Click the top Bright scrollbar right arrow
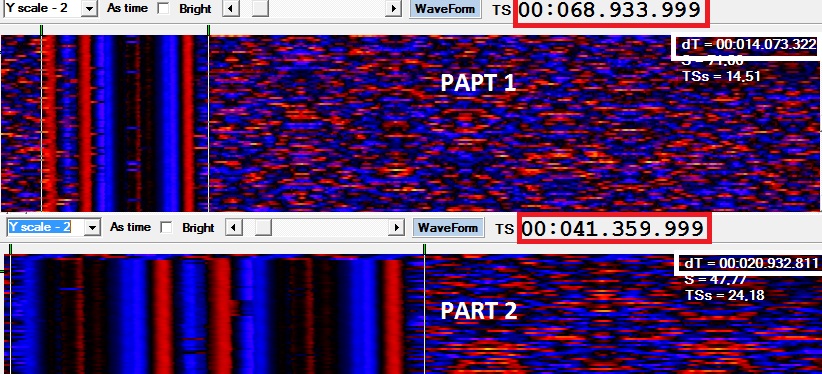This screenshot has width=822, height=374. pyautogui.click(x=393, y=9)
